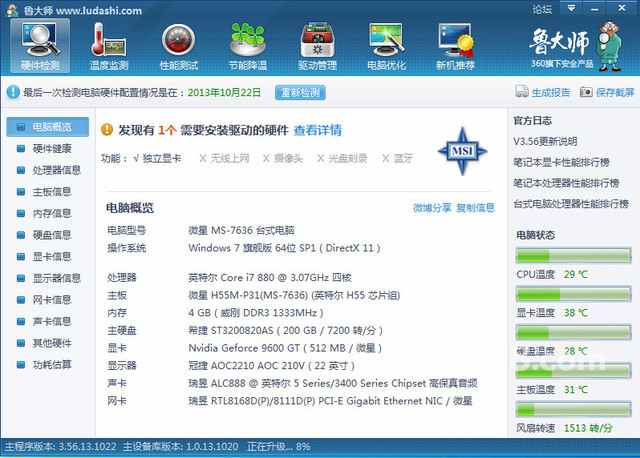Image resolution: width=640 pixels, height=458 pixels.
Task: Click the 蓝牙 feature indicator
Action: tap(398, 158)
